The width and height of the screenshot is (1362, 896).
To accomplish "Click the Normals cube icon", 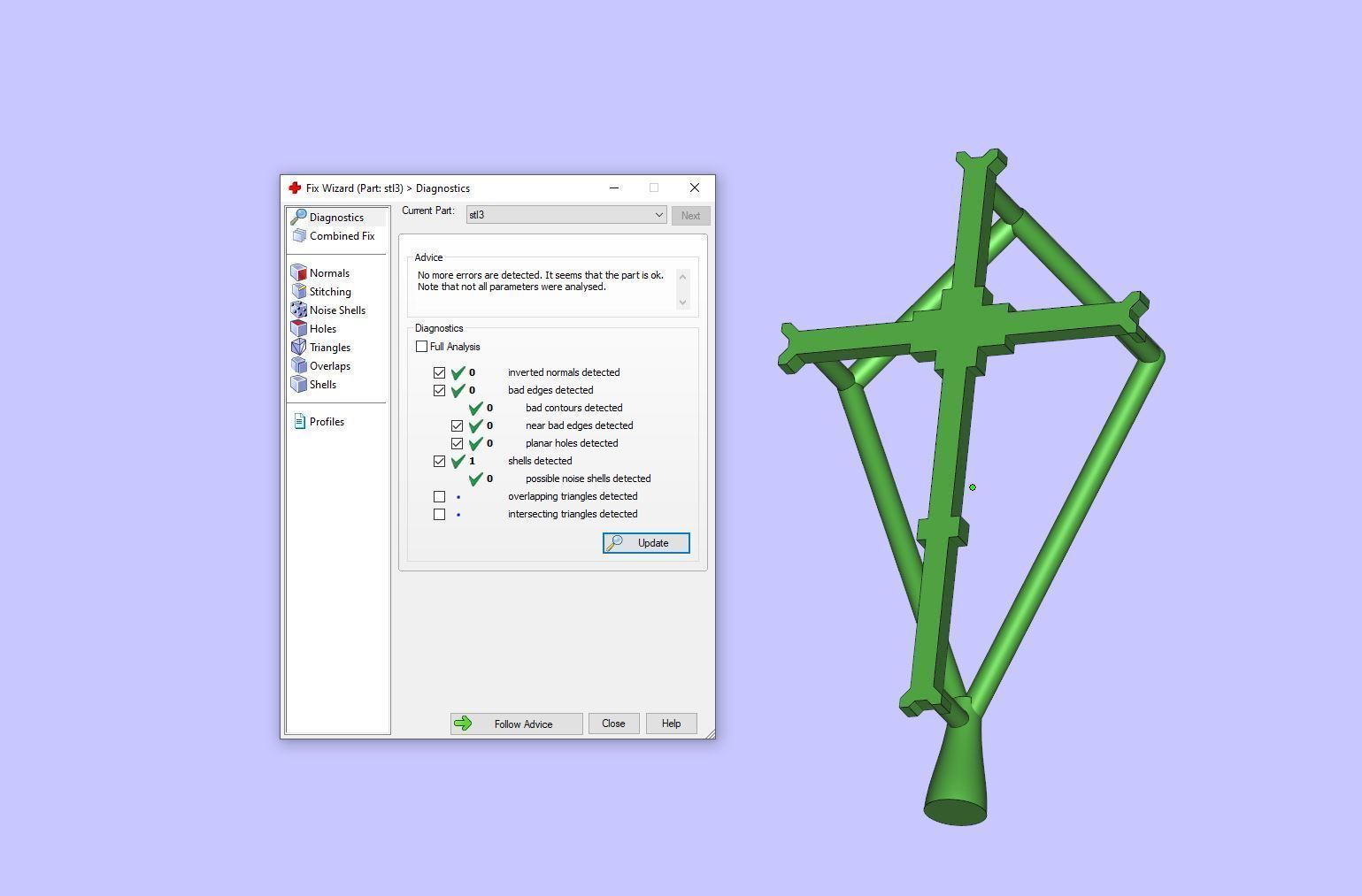I will [299, 272].
